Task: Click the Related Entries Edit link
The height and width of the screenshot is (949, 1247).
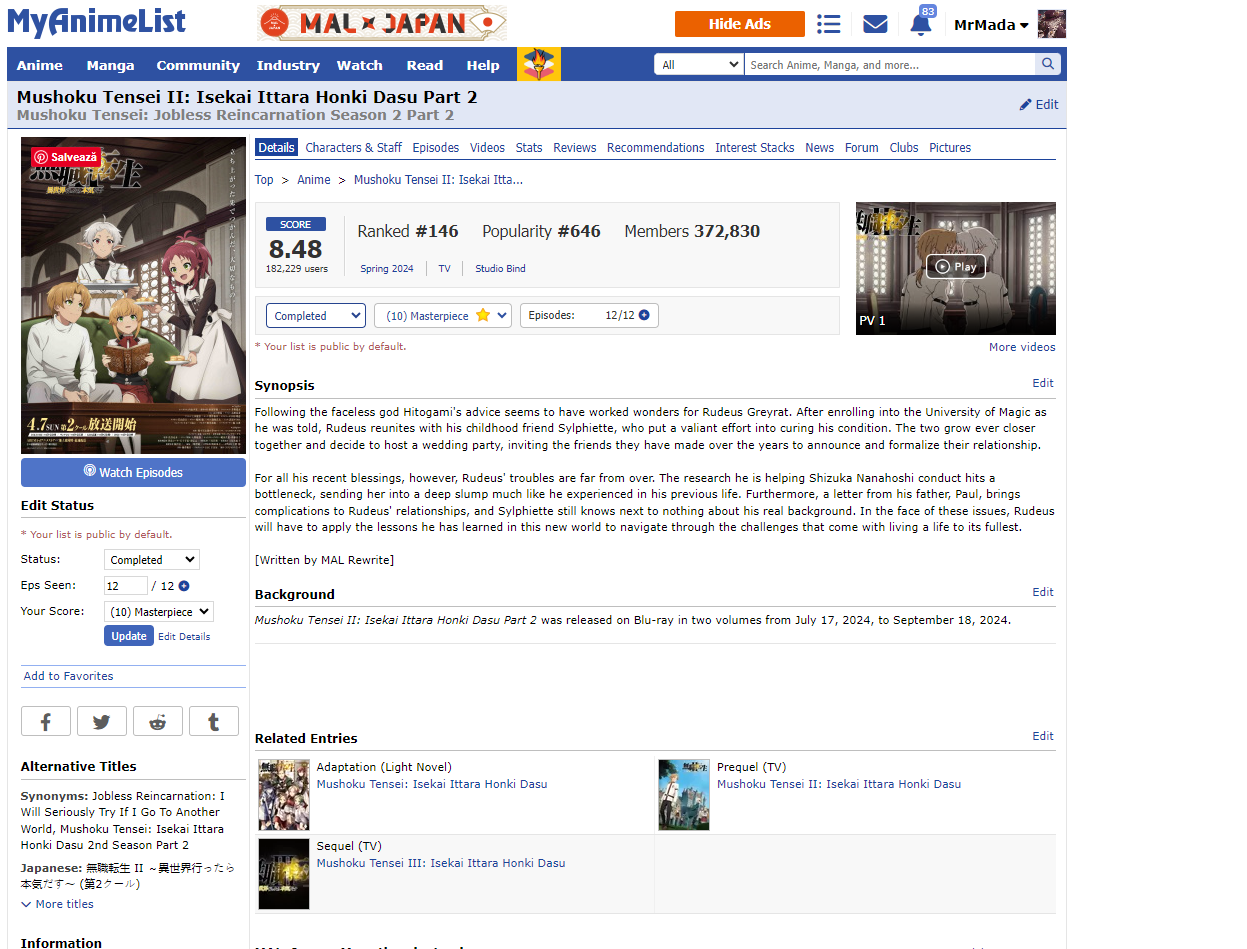Action: (1043, 736)
